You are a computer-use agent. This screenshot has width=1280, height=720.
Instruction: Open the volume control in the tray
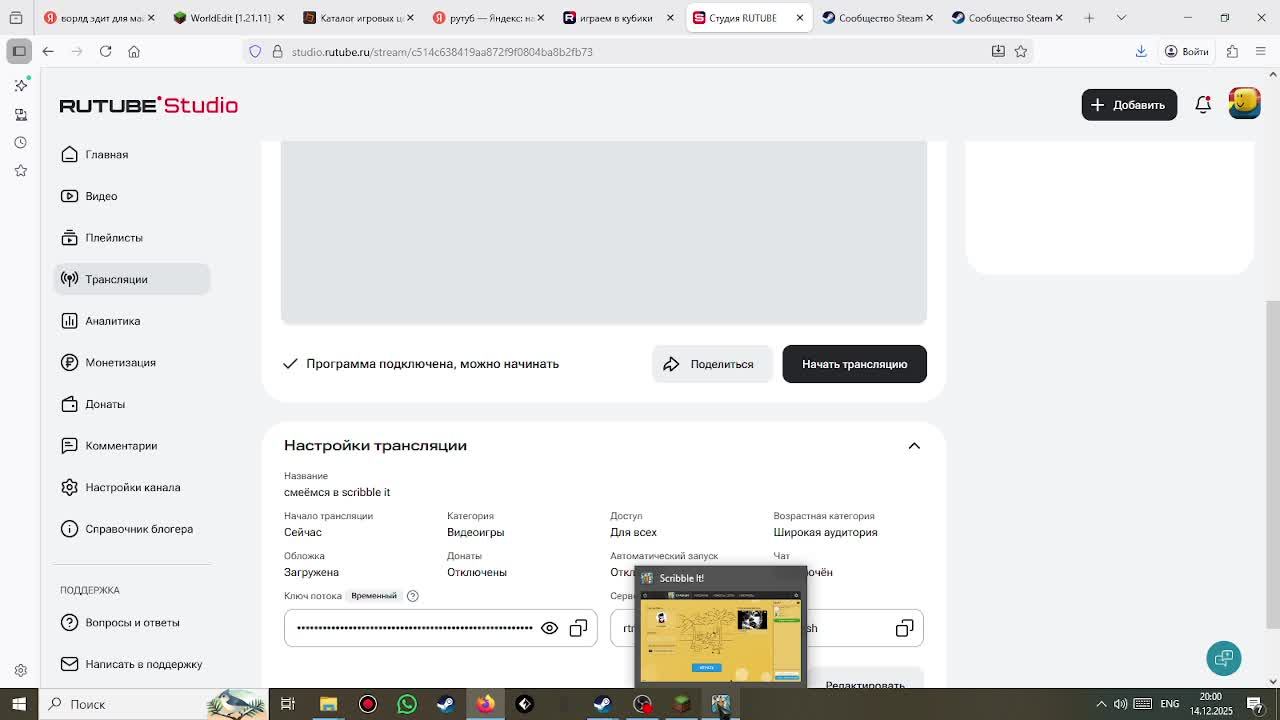point(1121,704)
